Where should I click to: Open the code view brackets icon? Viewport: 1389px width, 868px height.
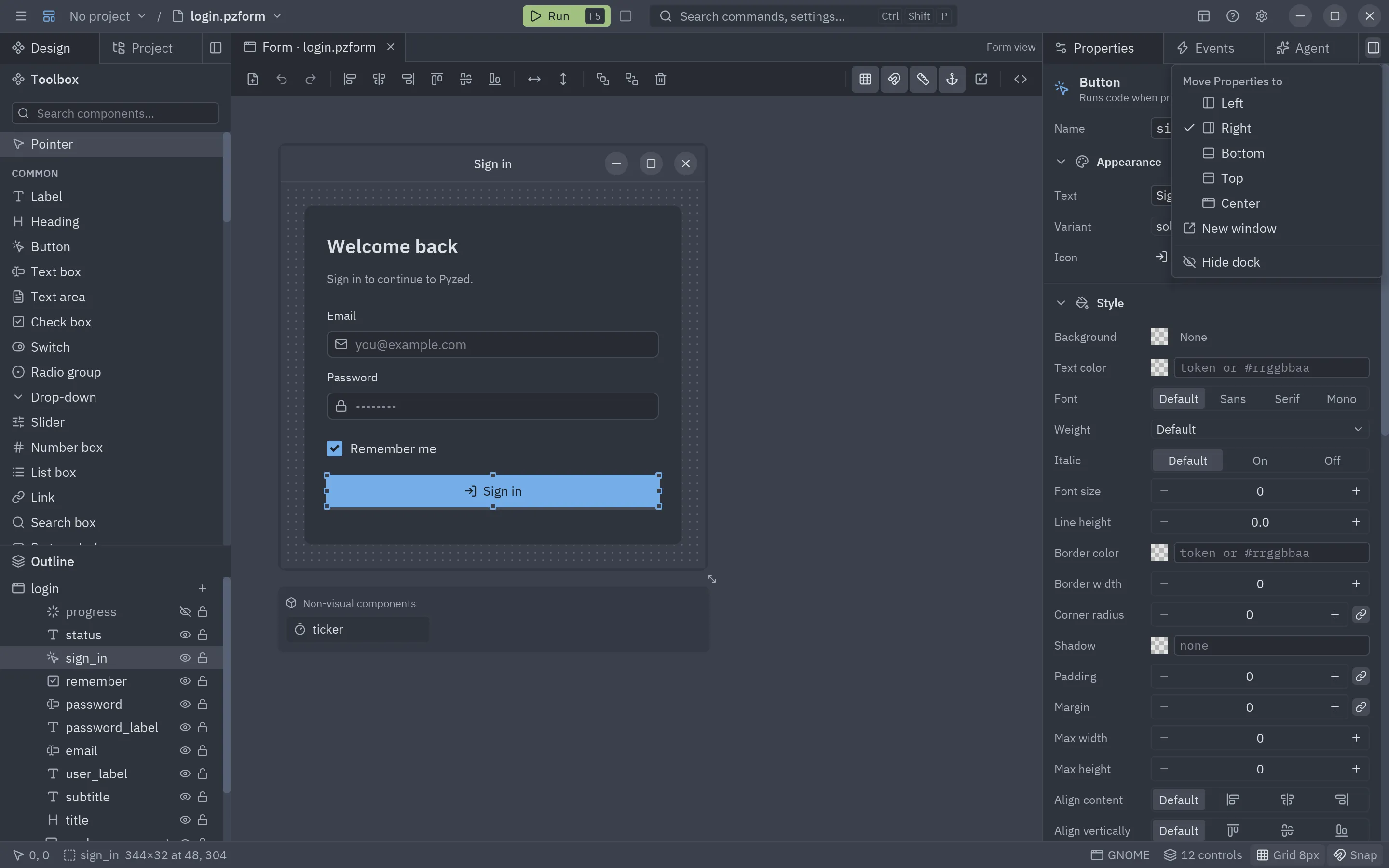1020,79
